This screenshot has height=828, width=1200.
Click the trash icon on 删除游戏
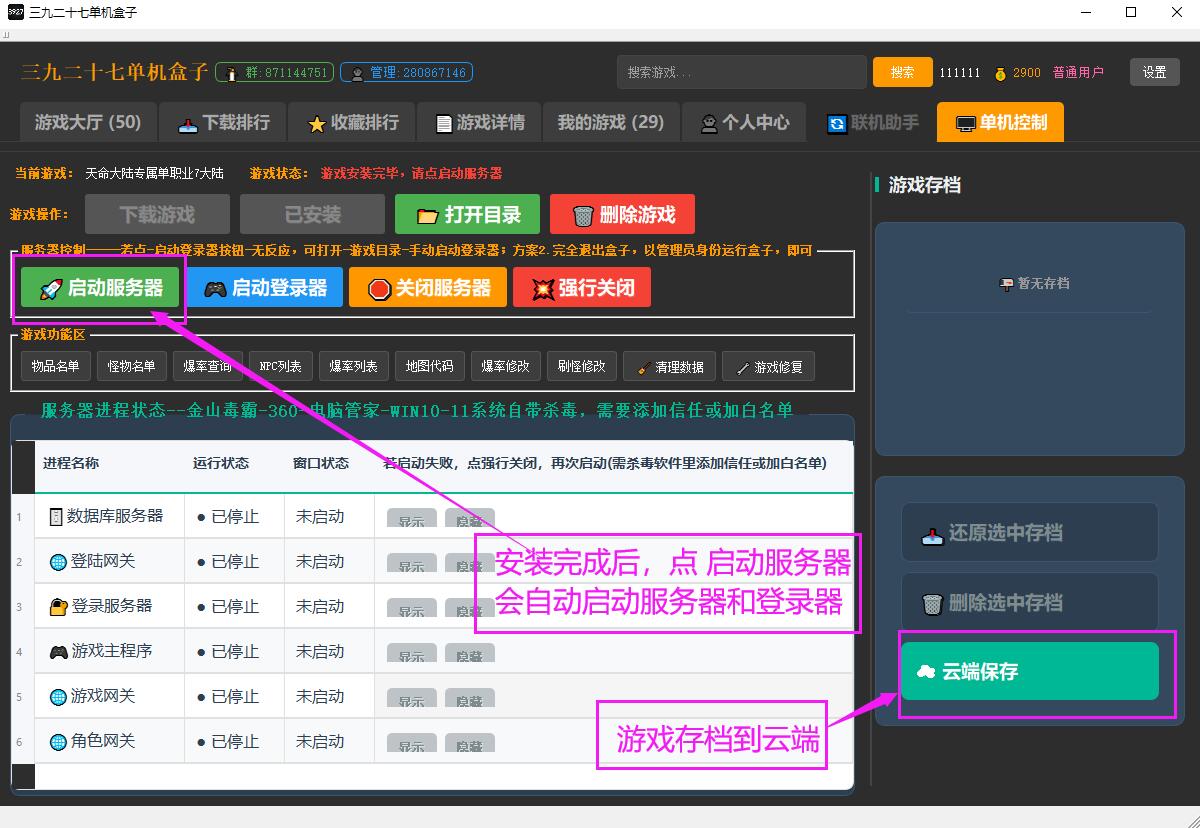tap(583, 216)
